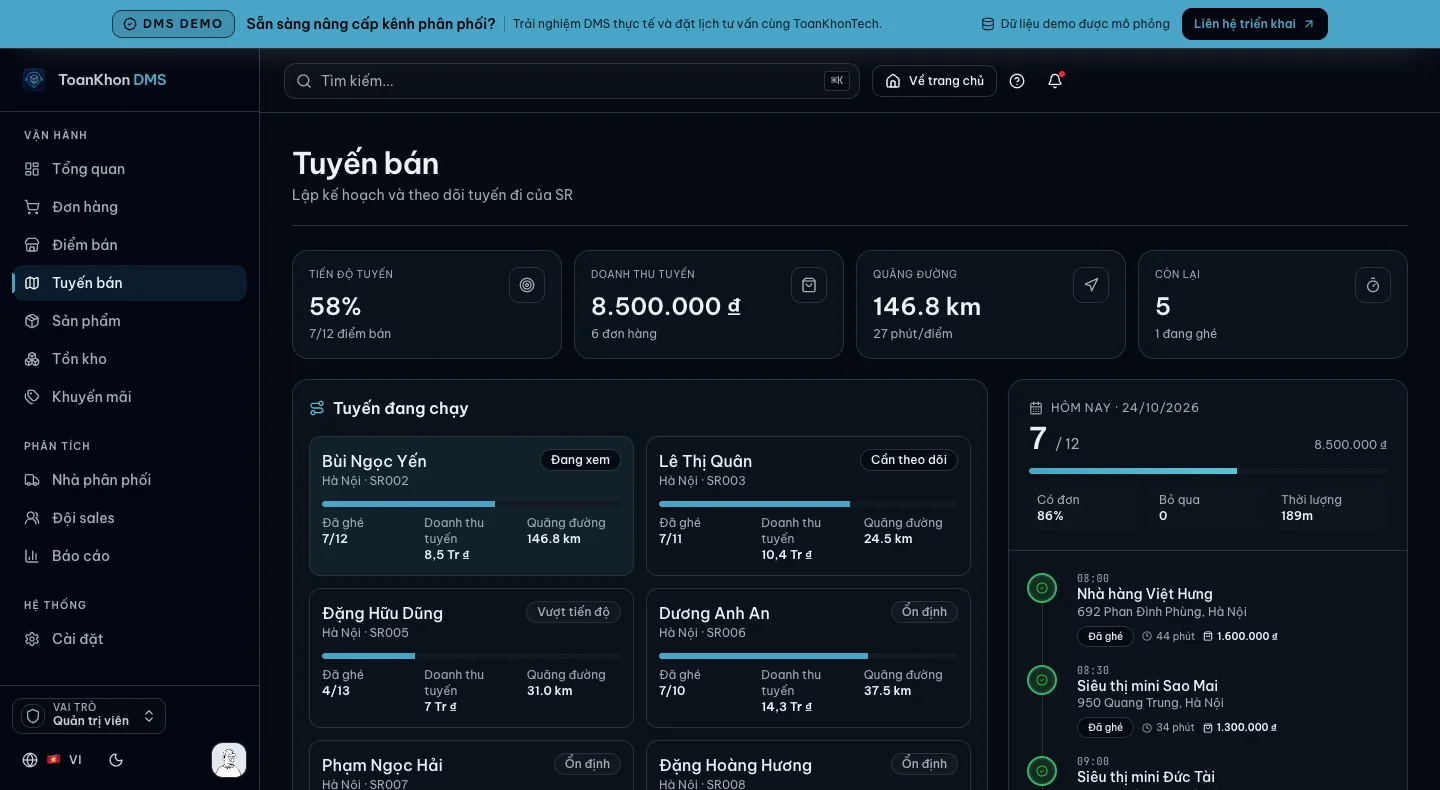
Task: Click the Vượt tiến độ badge on Đặng Hữu Dũng
Action: pyautogui.click(x=573, y=612)
